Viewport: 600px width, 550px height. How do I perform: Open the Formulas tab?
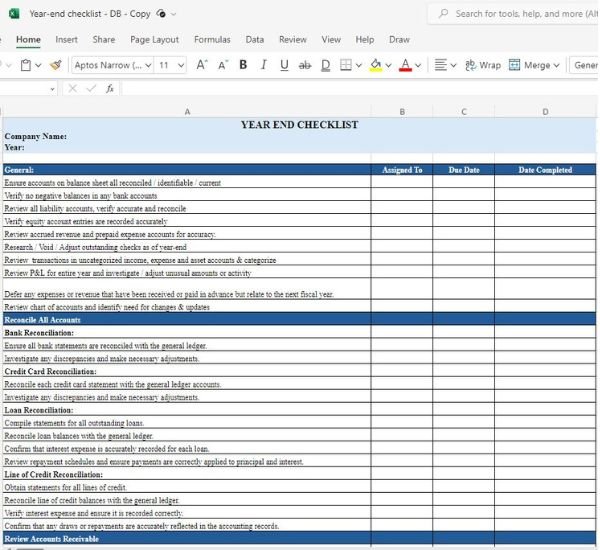click(212, 39)
